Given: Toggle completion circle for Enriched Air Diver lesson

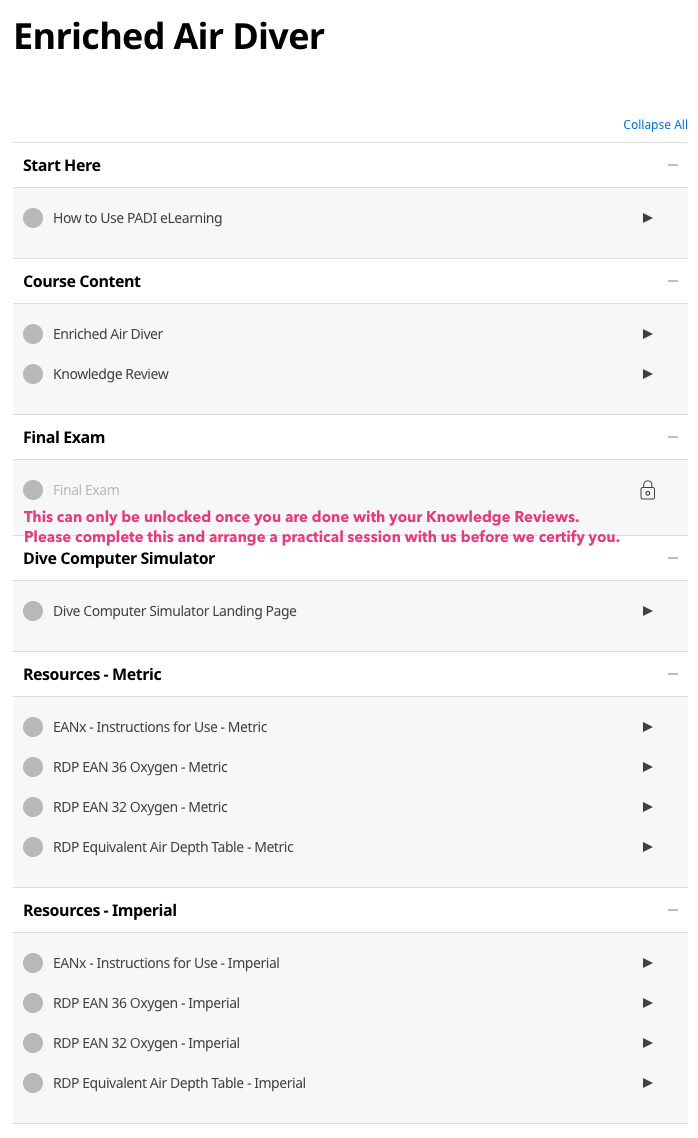Looking at the screenshot, I should [33, 334].
